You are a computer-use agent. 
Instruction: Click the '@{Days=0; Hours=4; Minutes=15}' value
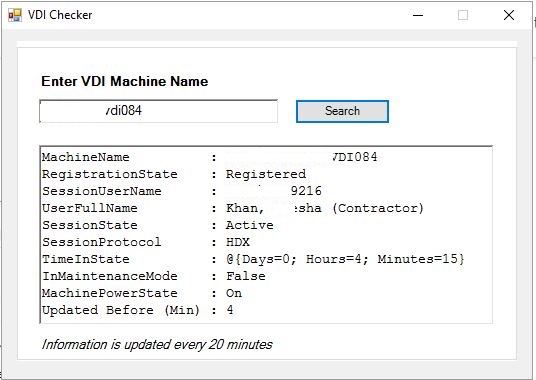[345, 259]
